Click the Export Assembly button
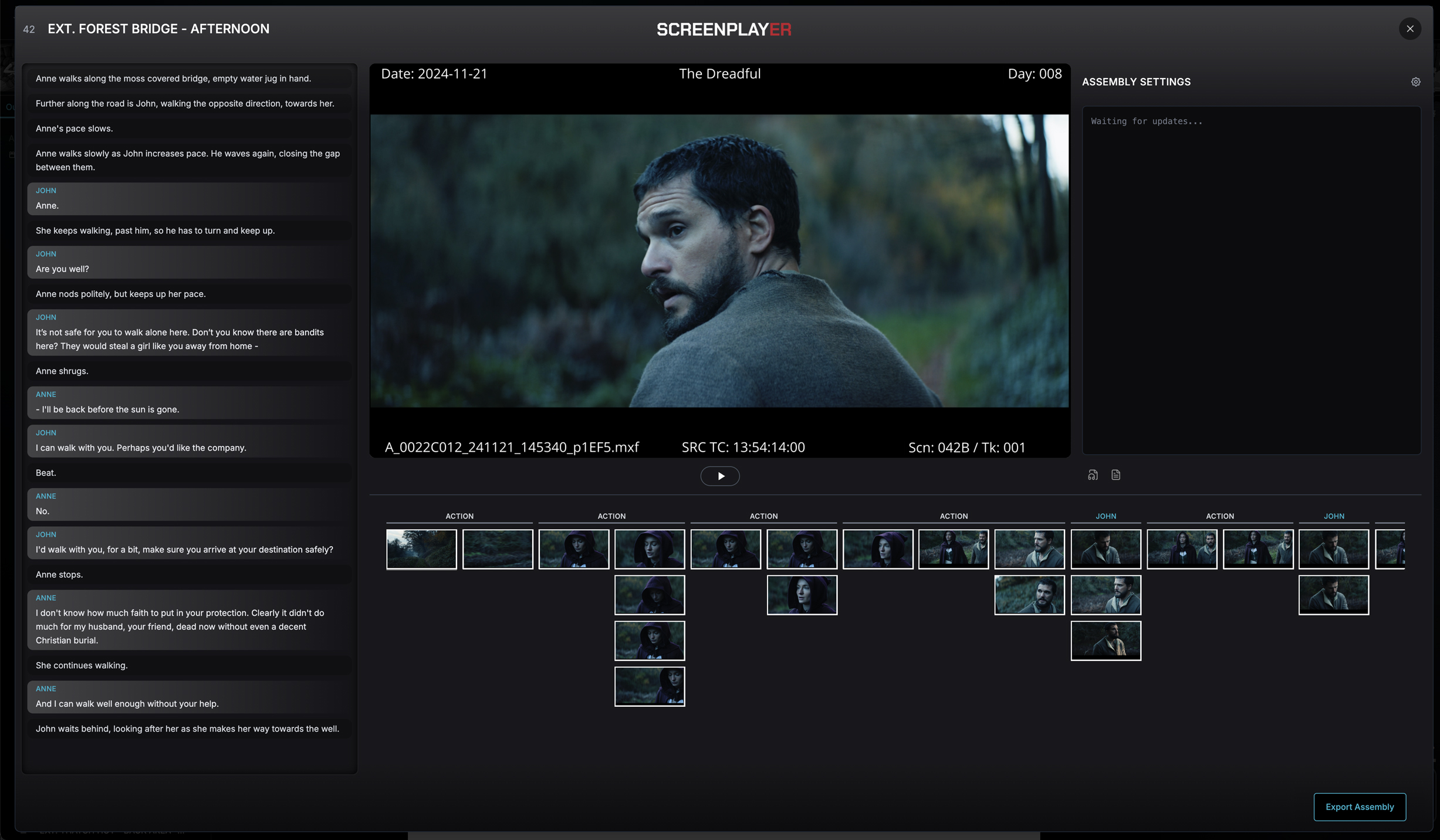The height and width of the screenshot is (840, 1440). click(x=1359, y=807)
